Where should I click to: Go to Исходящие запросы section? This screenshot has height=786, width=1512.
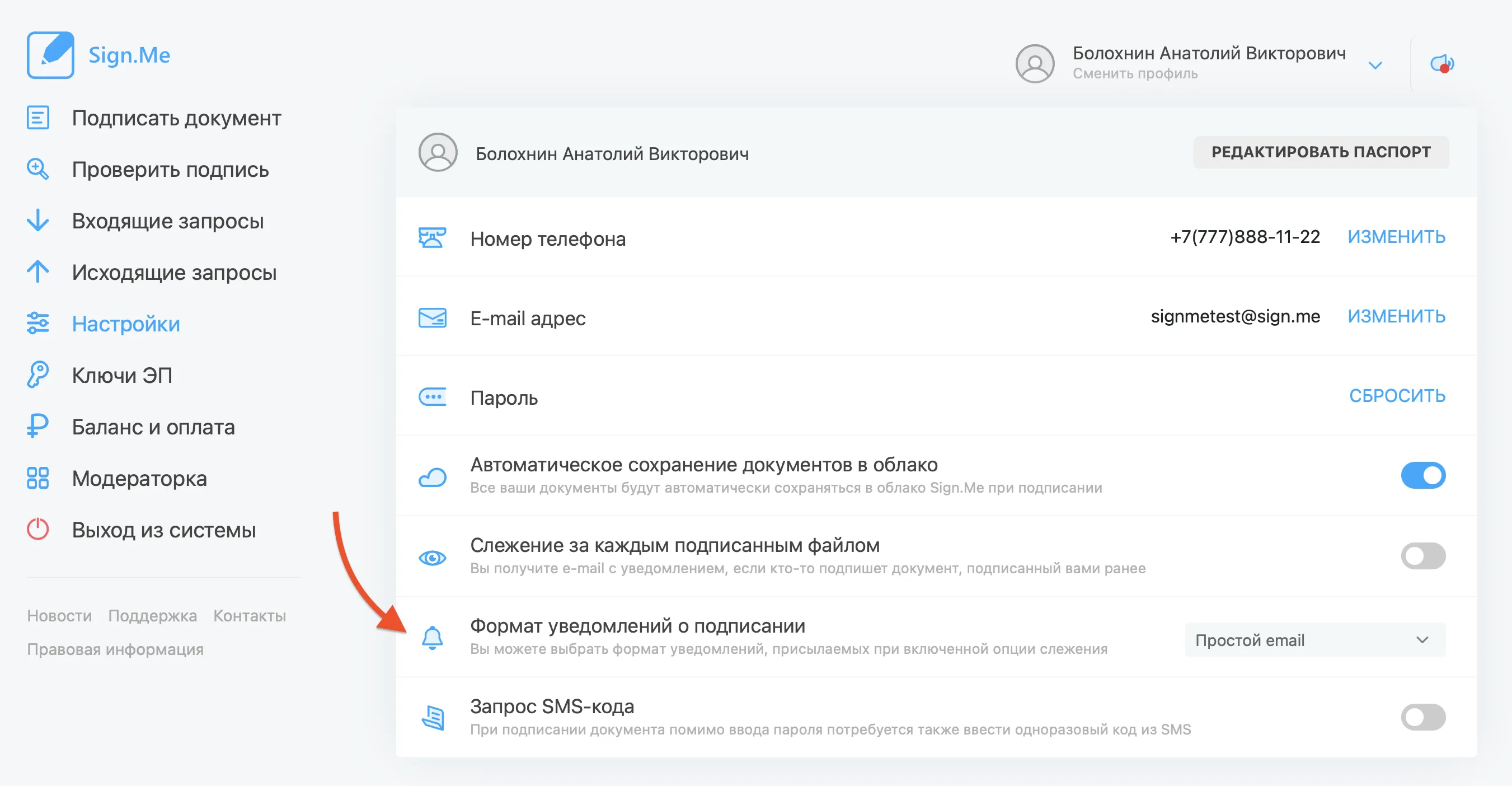173,273
